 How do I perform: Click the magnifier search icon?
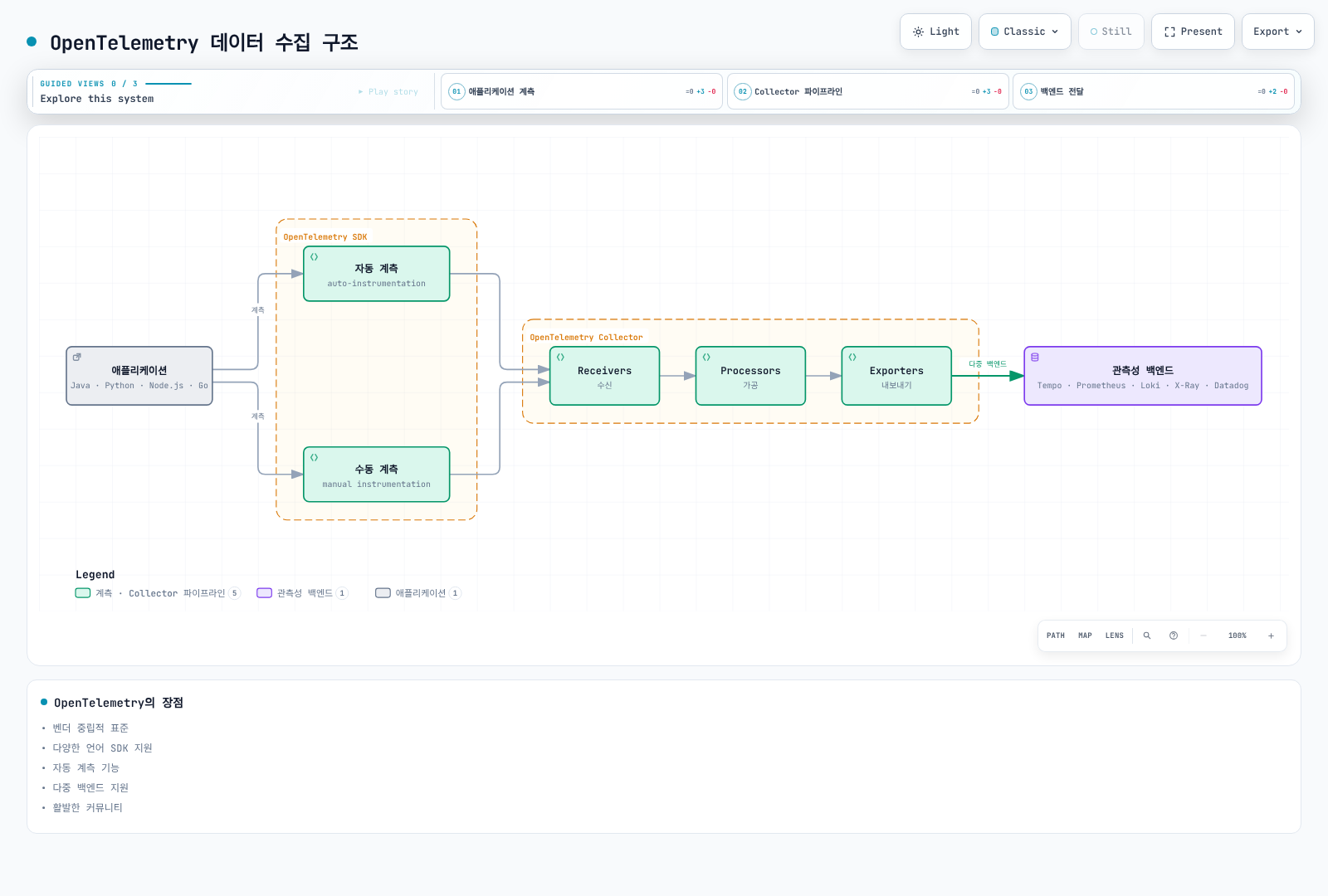(1147, 635)
